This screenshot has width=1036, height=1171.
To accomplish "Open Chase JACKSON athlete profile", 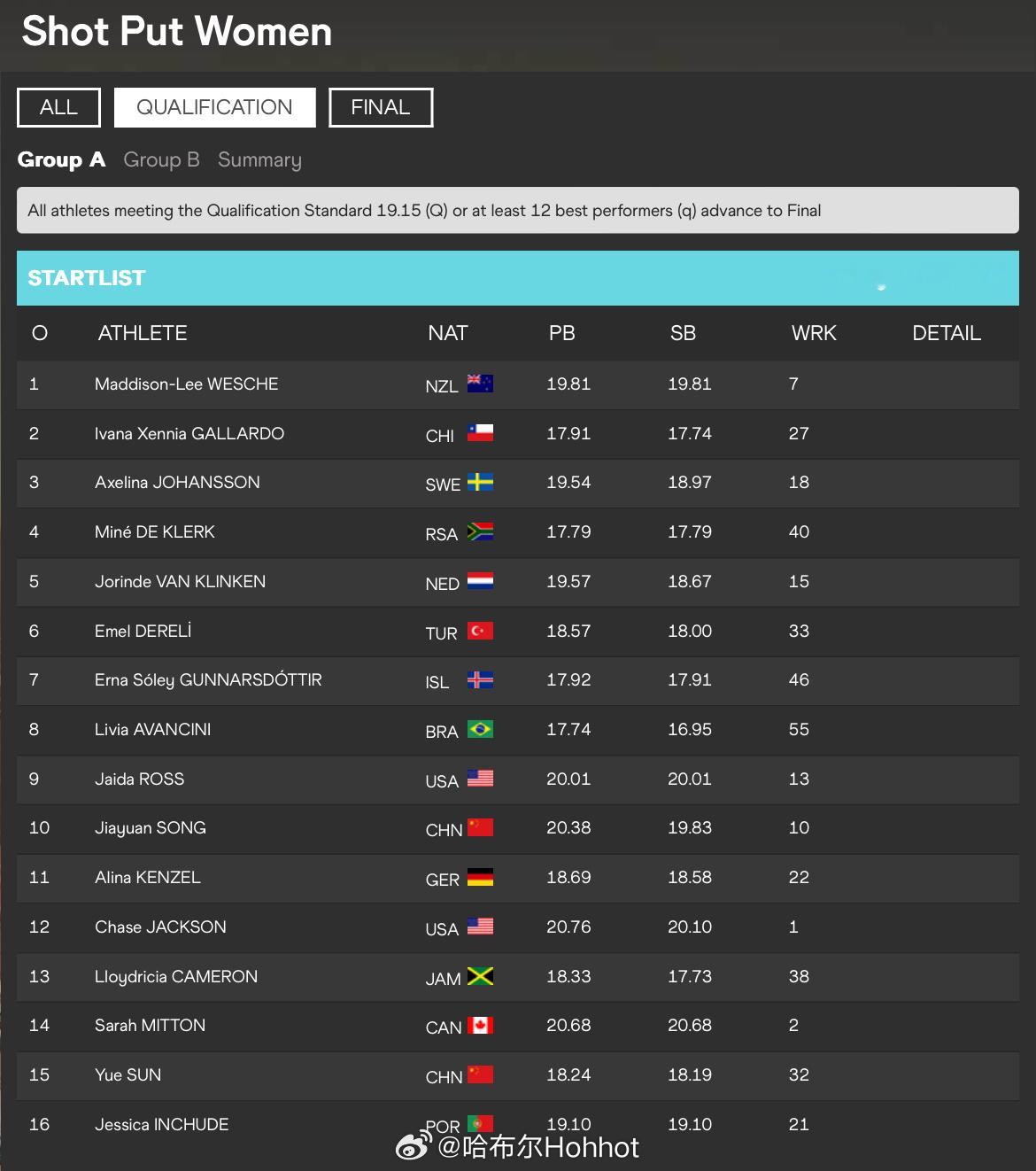I will click(x=160, y=927).
